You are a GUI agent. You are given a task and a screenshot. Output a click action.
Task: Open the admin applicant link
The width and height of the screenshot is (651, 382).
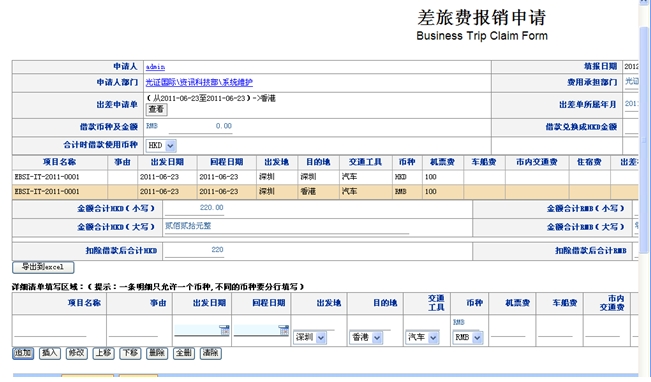(x=155, y=67)
